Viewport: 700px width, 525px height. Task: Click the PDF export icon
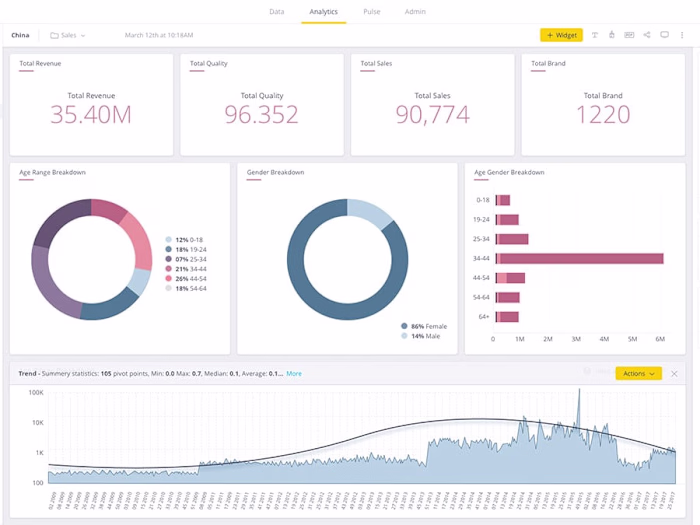(x=629, y=35)
